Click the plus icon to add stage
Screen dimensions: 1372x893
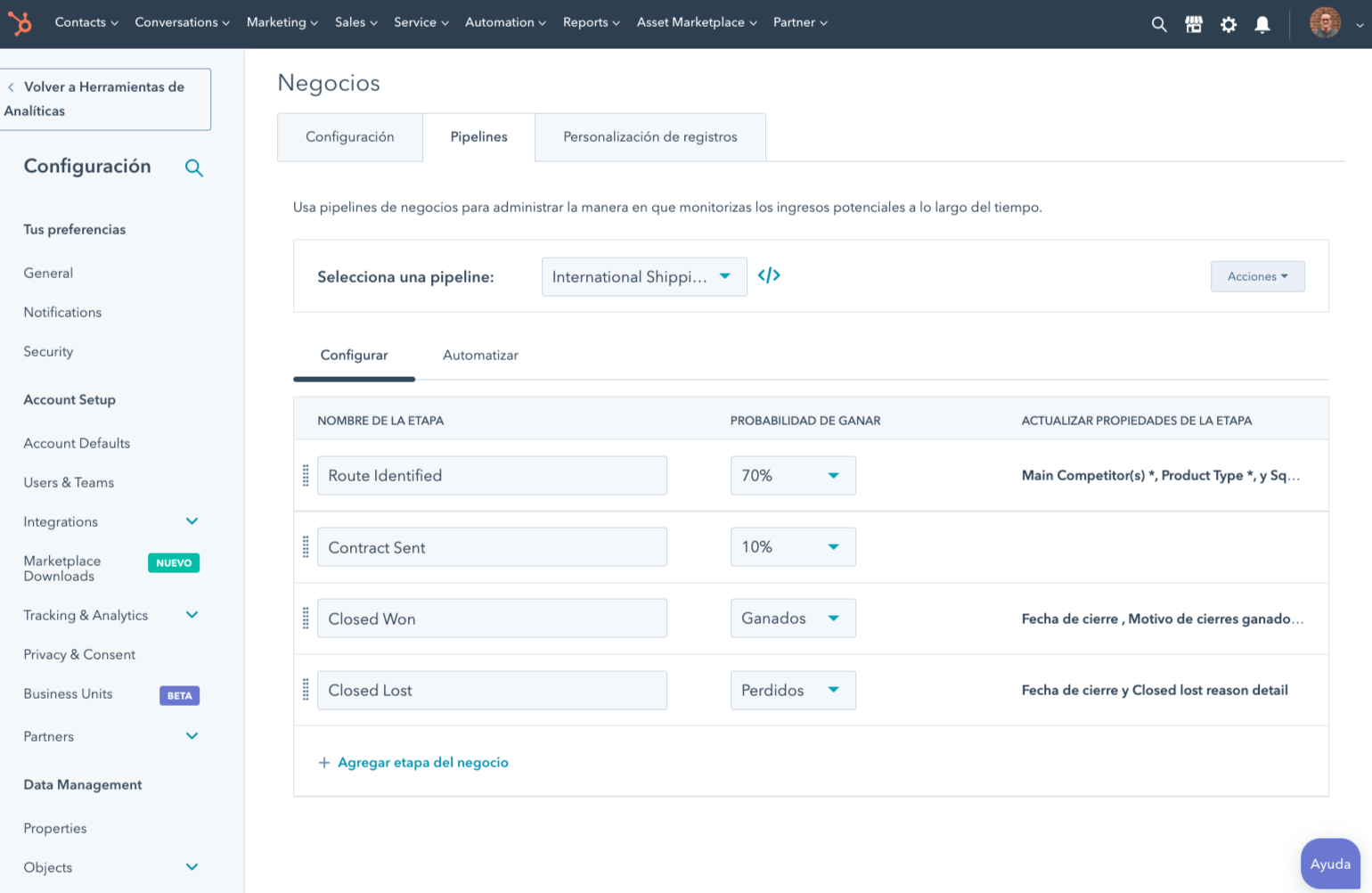[x=324, y=763]
